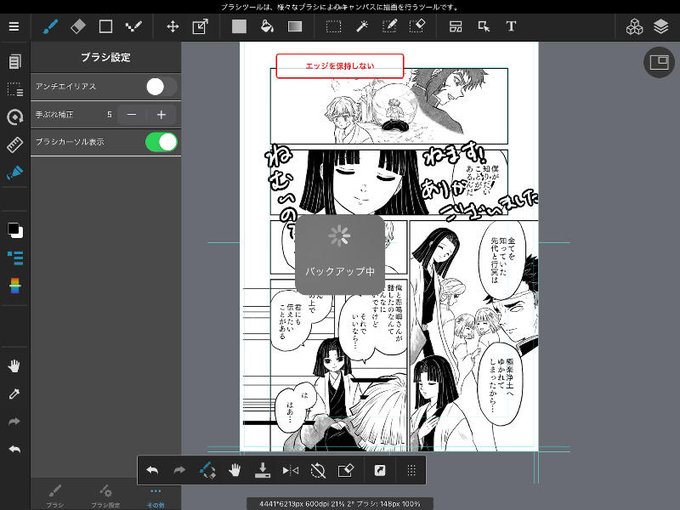Select the Bucket fill tool
The width and height of the screenshot is (680, 510).
[x=267, y=26]
